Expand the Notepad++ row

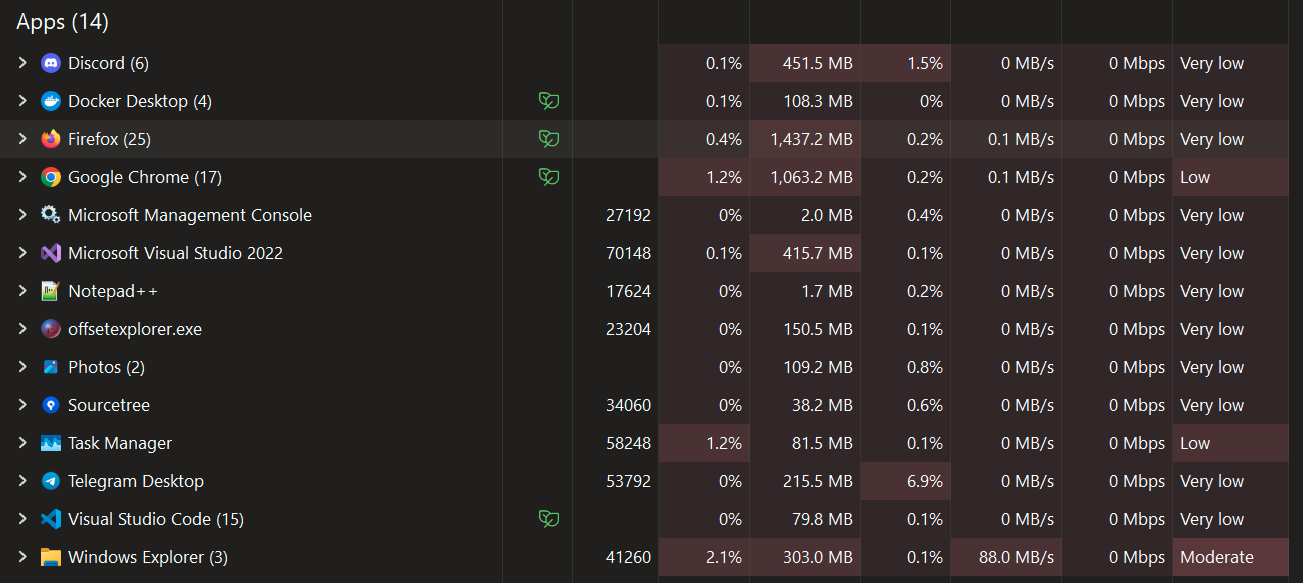point(22,291)
